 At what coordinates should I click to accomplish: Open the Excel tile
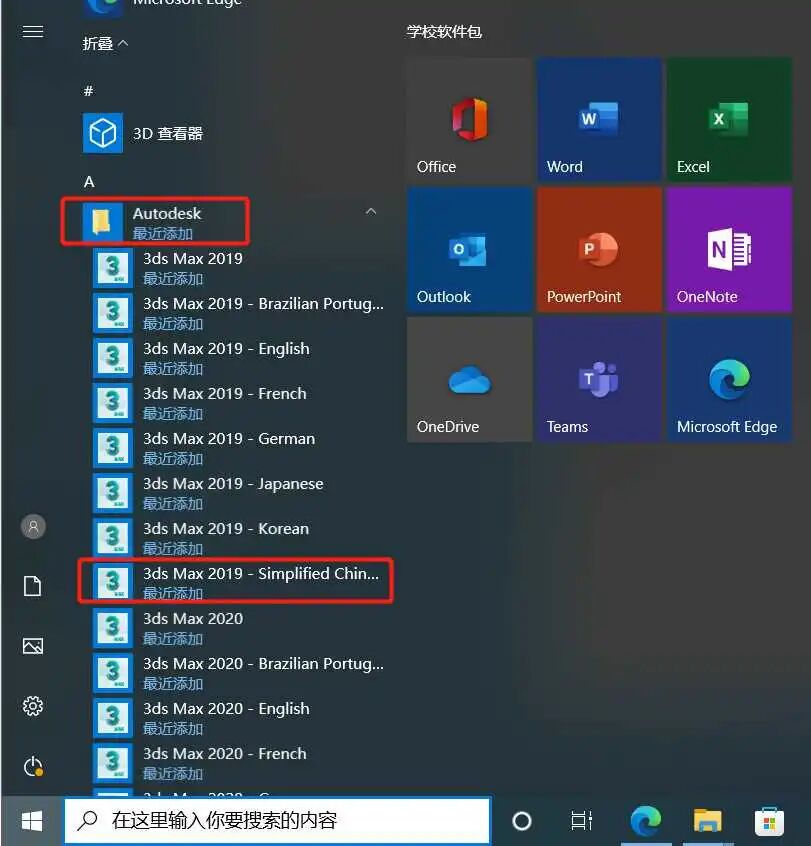click(x=730, y=120)
